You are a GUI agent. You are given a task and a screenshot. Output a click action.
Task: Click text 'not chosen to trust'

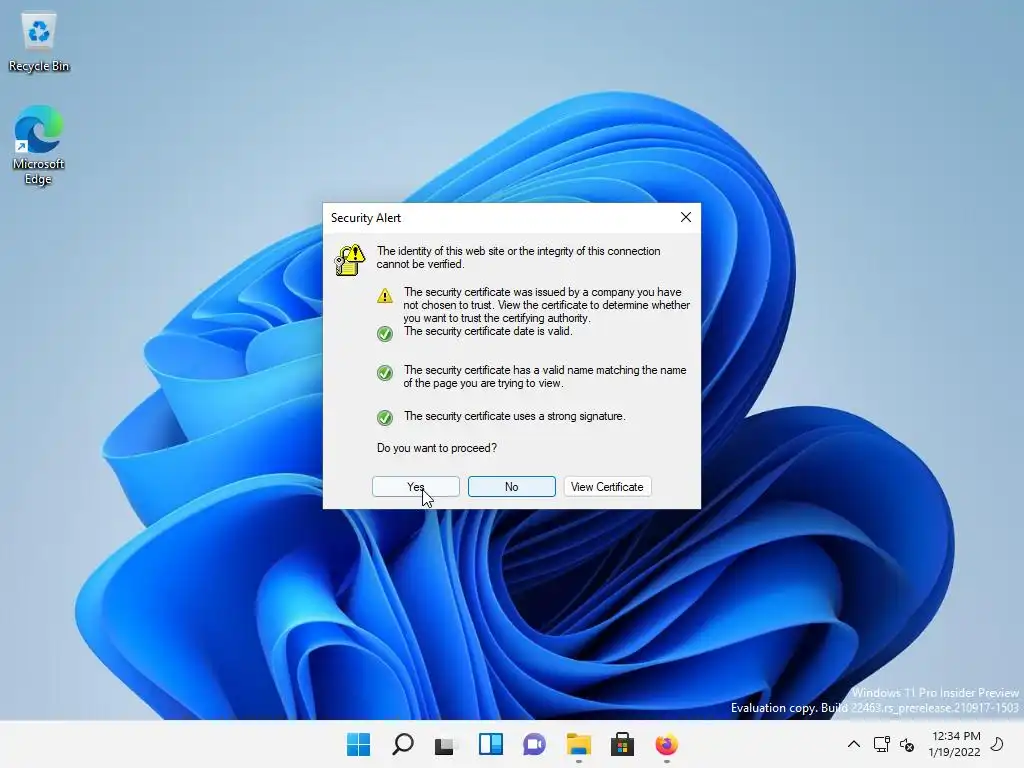[x=447, y=305]
